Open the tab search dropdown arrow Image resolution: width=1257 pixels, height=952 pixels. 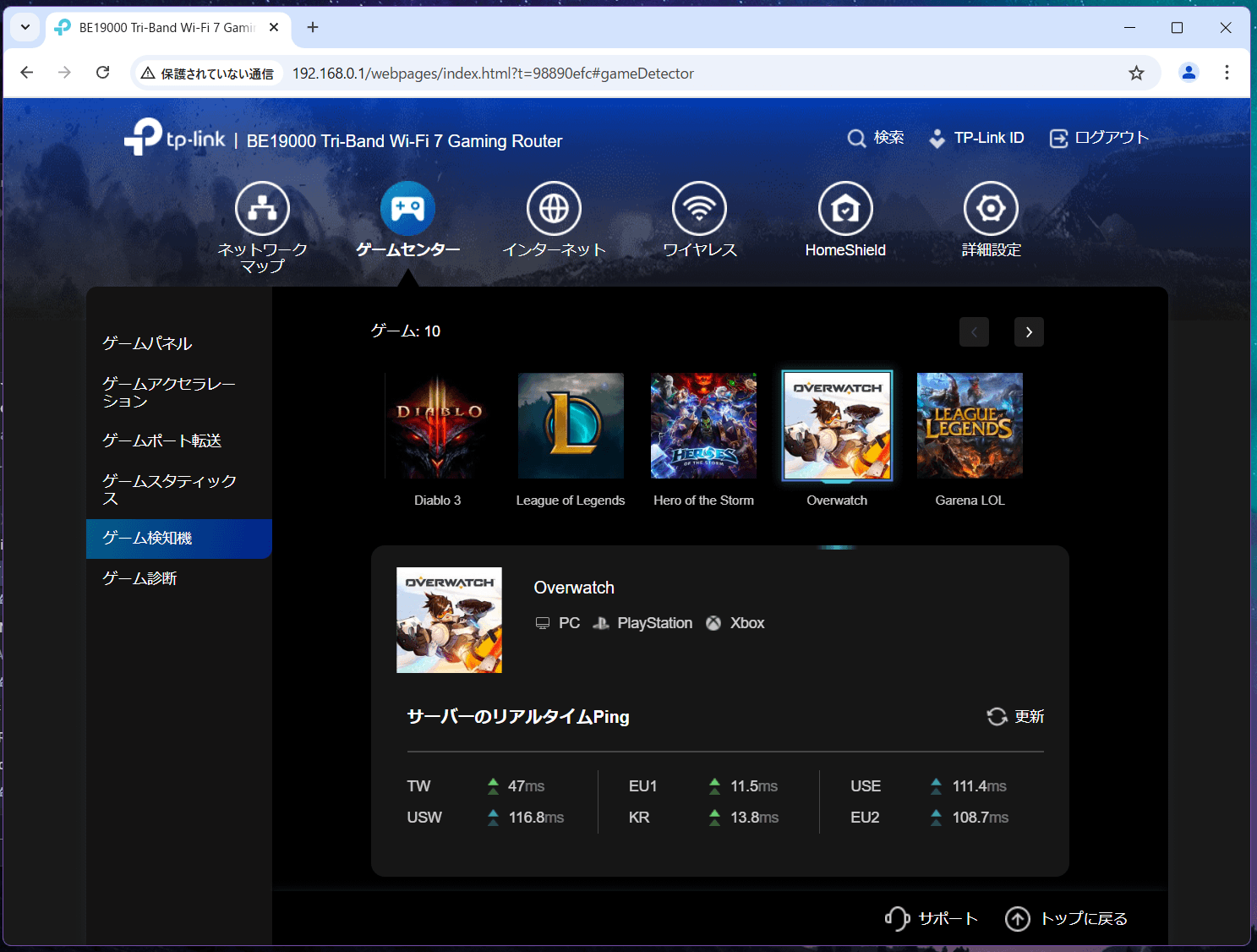(x=25, y=27)
